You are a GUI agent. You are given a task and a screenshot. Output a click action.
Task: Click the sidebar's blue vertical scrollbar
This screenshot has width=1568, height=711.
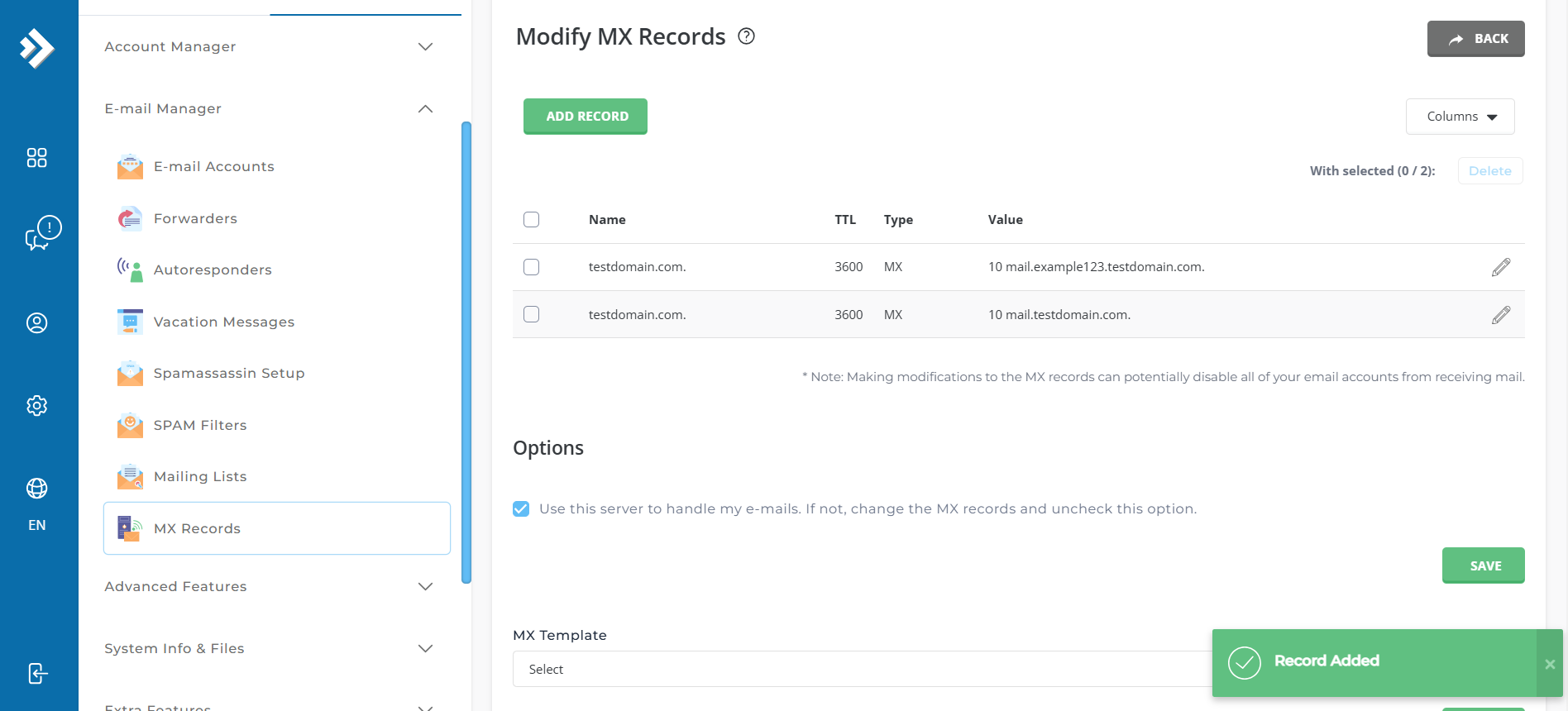[x=466, y=352]
